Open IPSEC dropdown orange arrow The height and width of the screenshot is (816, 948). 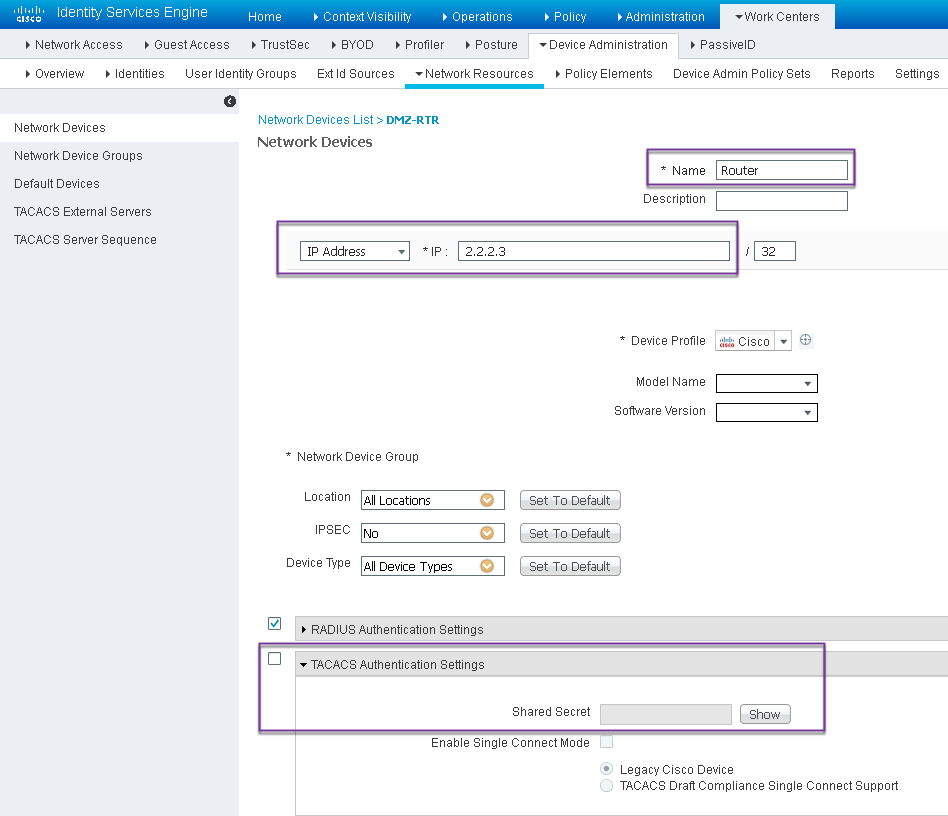tap(487, 533)
